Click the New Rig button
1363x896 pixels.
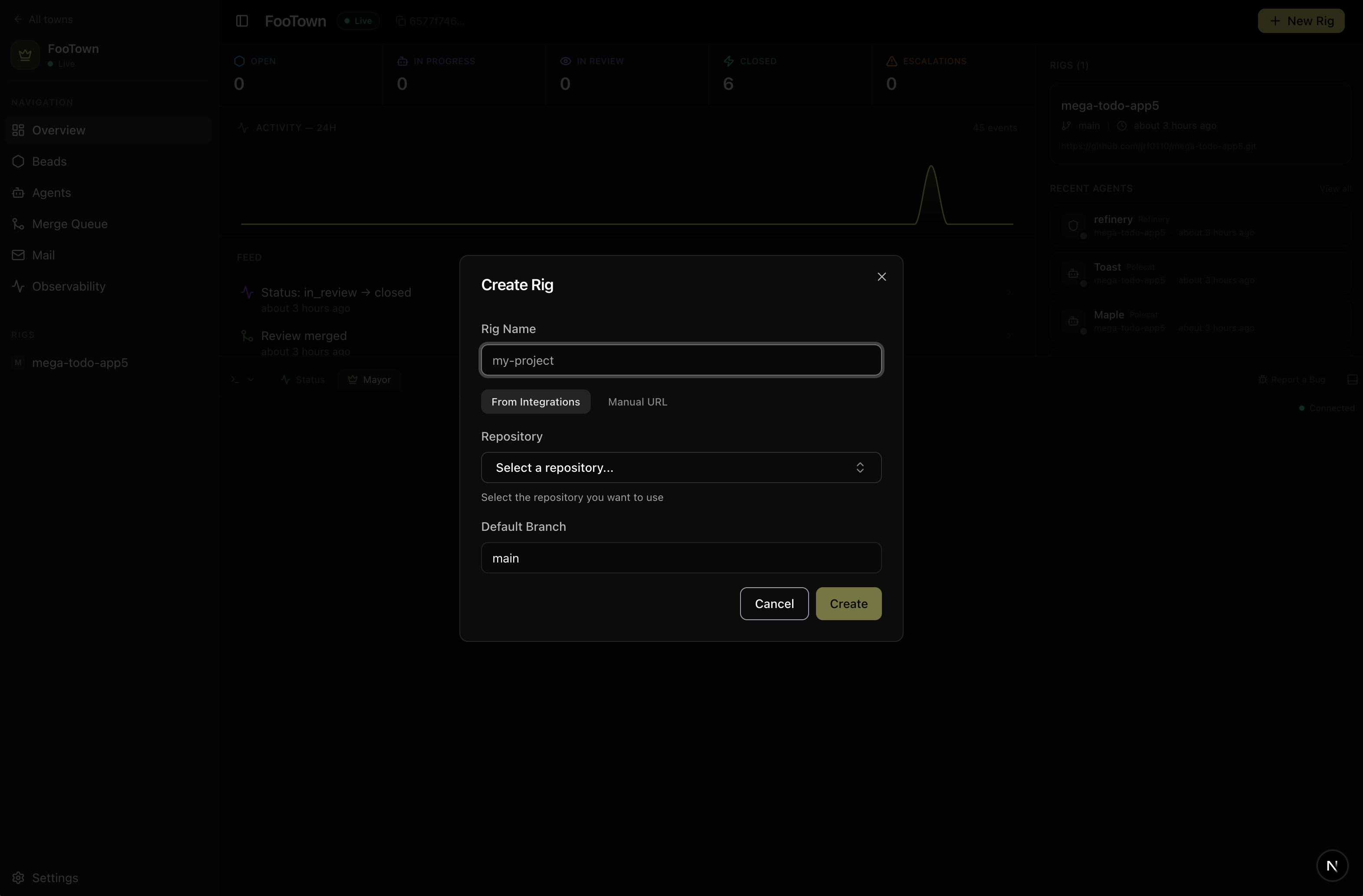point(1301,21)
